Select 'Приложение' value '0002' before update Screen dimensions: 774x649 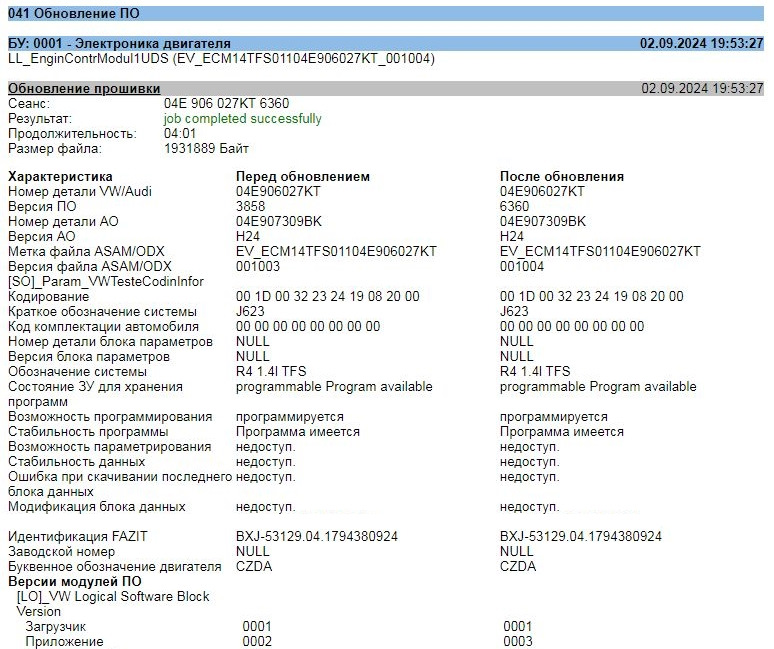[x=257, y=641]
